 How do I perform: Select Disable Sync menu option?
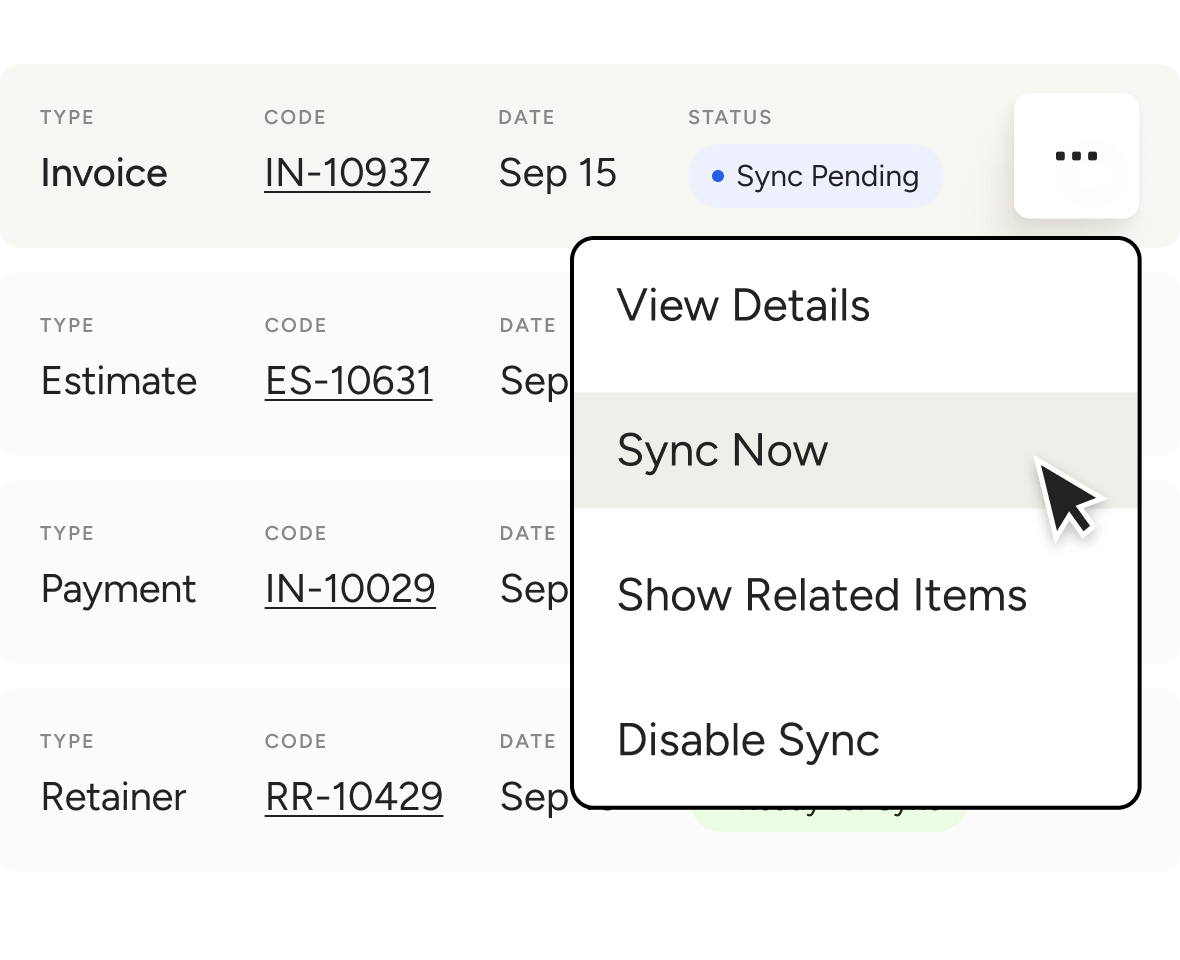coord(748,741)
